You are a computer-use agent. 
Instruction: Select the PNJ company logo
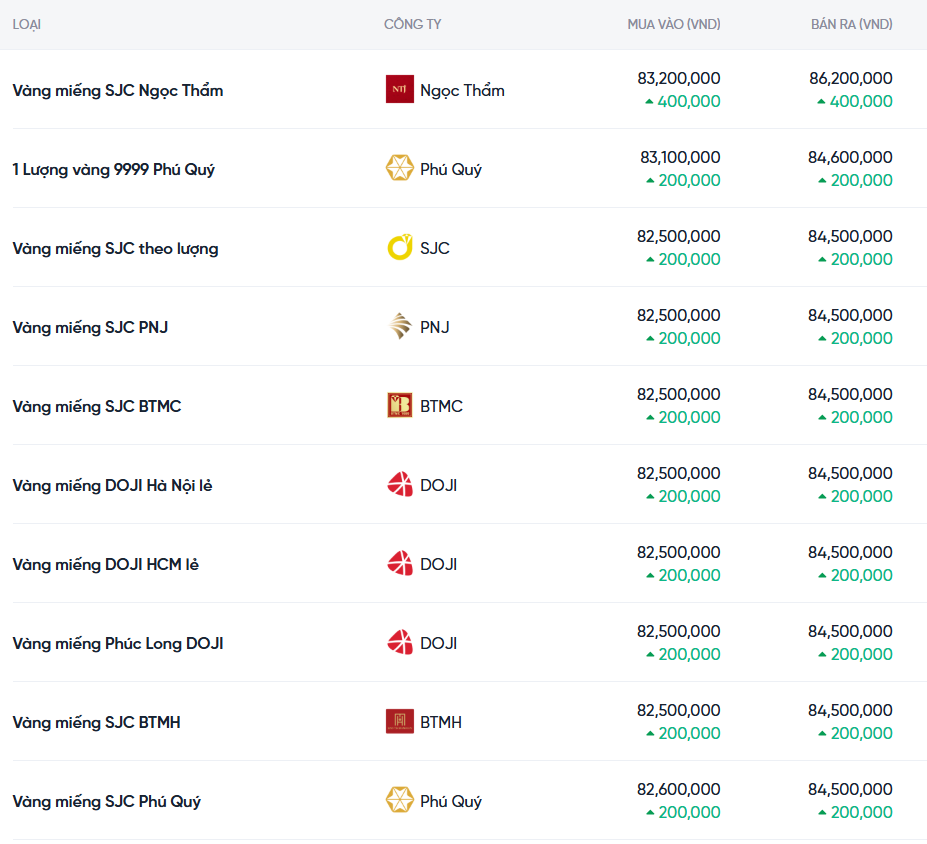tap(399, 327)
